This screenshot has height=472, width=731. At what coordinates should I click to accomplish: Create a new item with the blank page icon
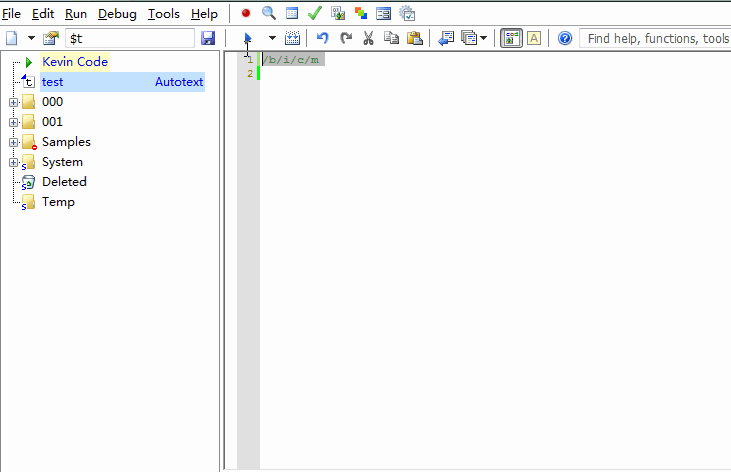(12, 38)
